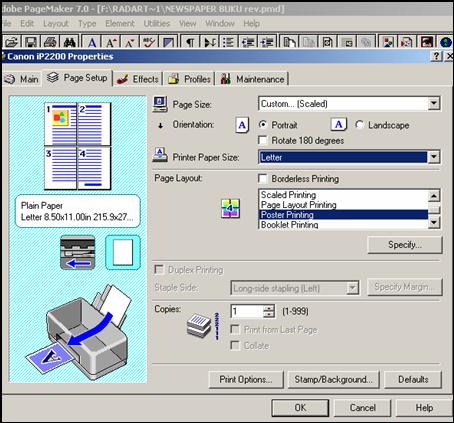The height and width of the screenshot is (423, 454).
Task: Open the Effects tab
Action: pyautogui.click(x=138, y=79)
